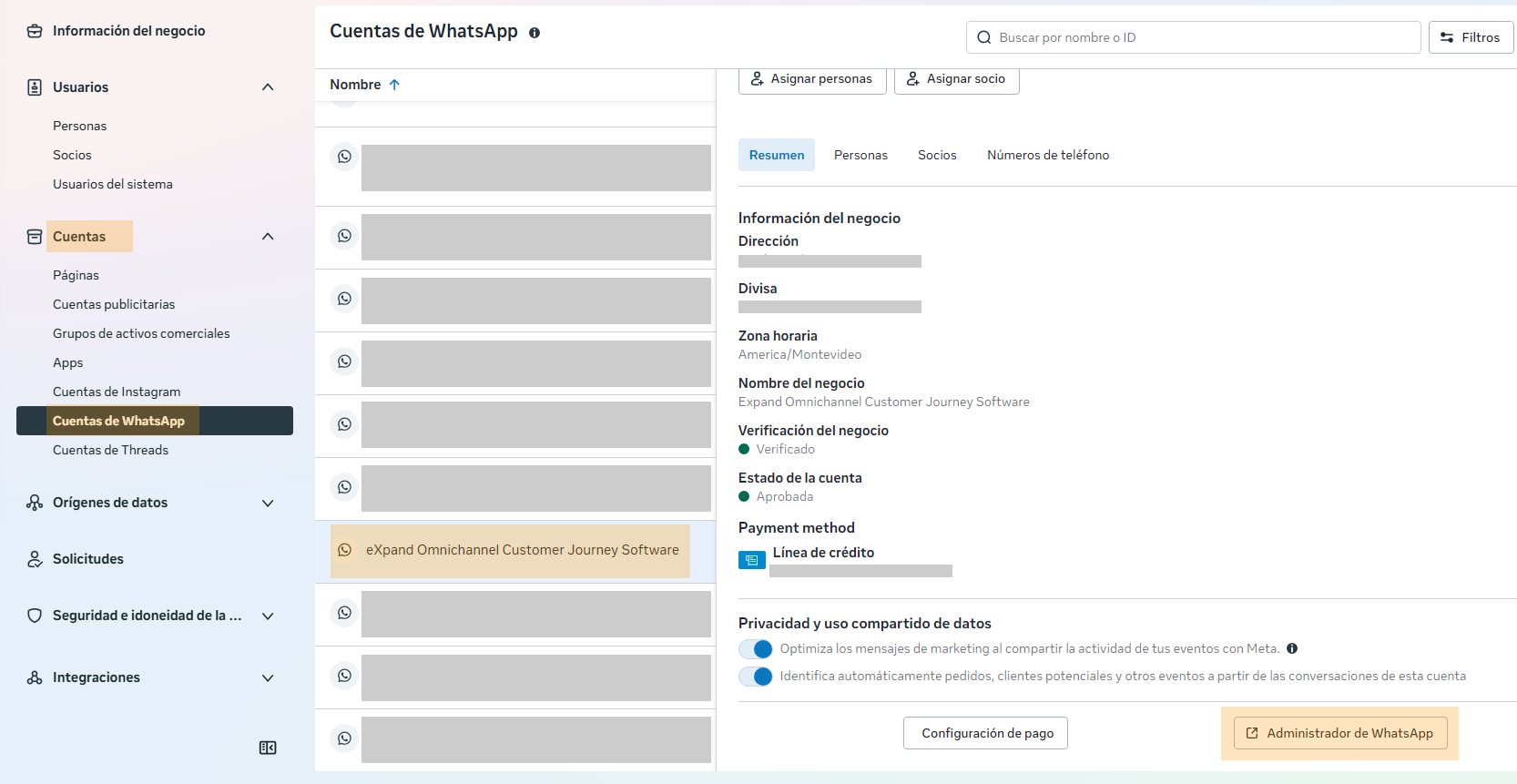Expand the Integraciones section

268,677
